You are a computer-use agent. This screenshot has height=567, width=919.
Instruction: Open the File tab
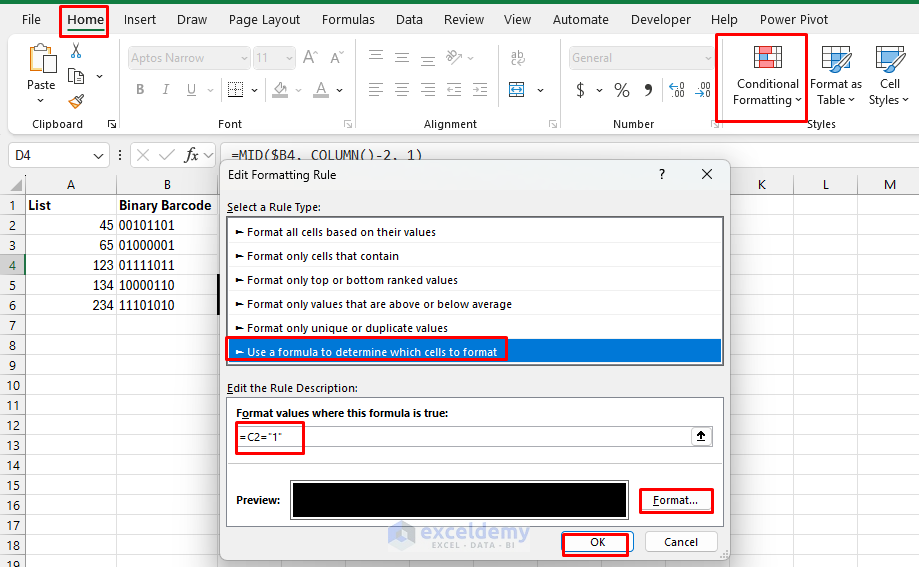coord(31,19)
